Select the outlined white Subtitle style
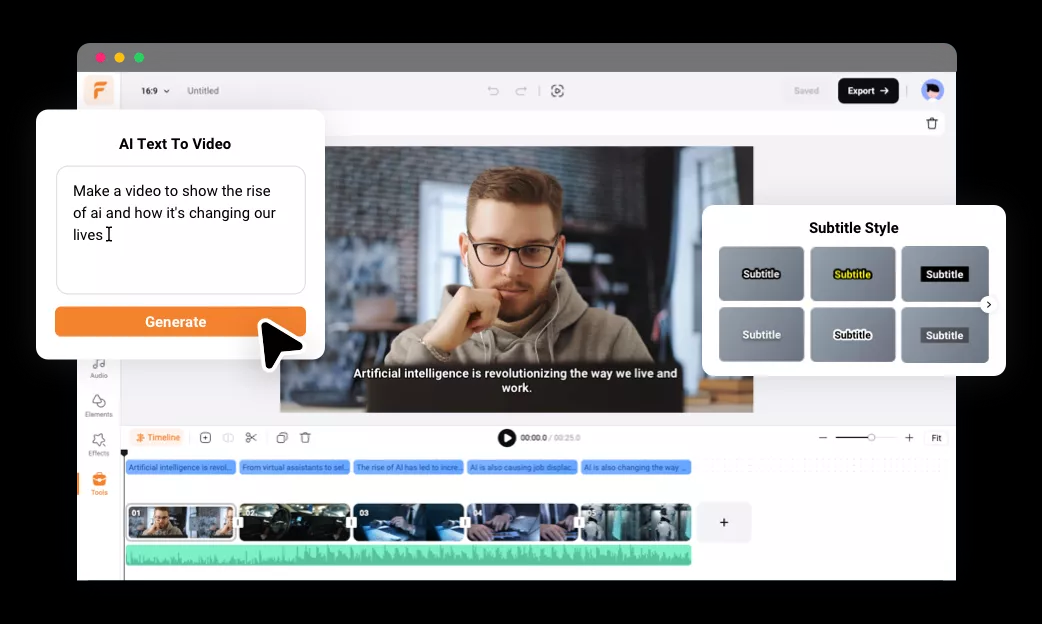This screenshot has height=624, width=1042. click(761, 274)
